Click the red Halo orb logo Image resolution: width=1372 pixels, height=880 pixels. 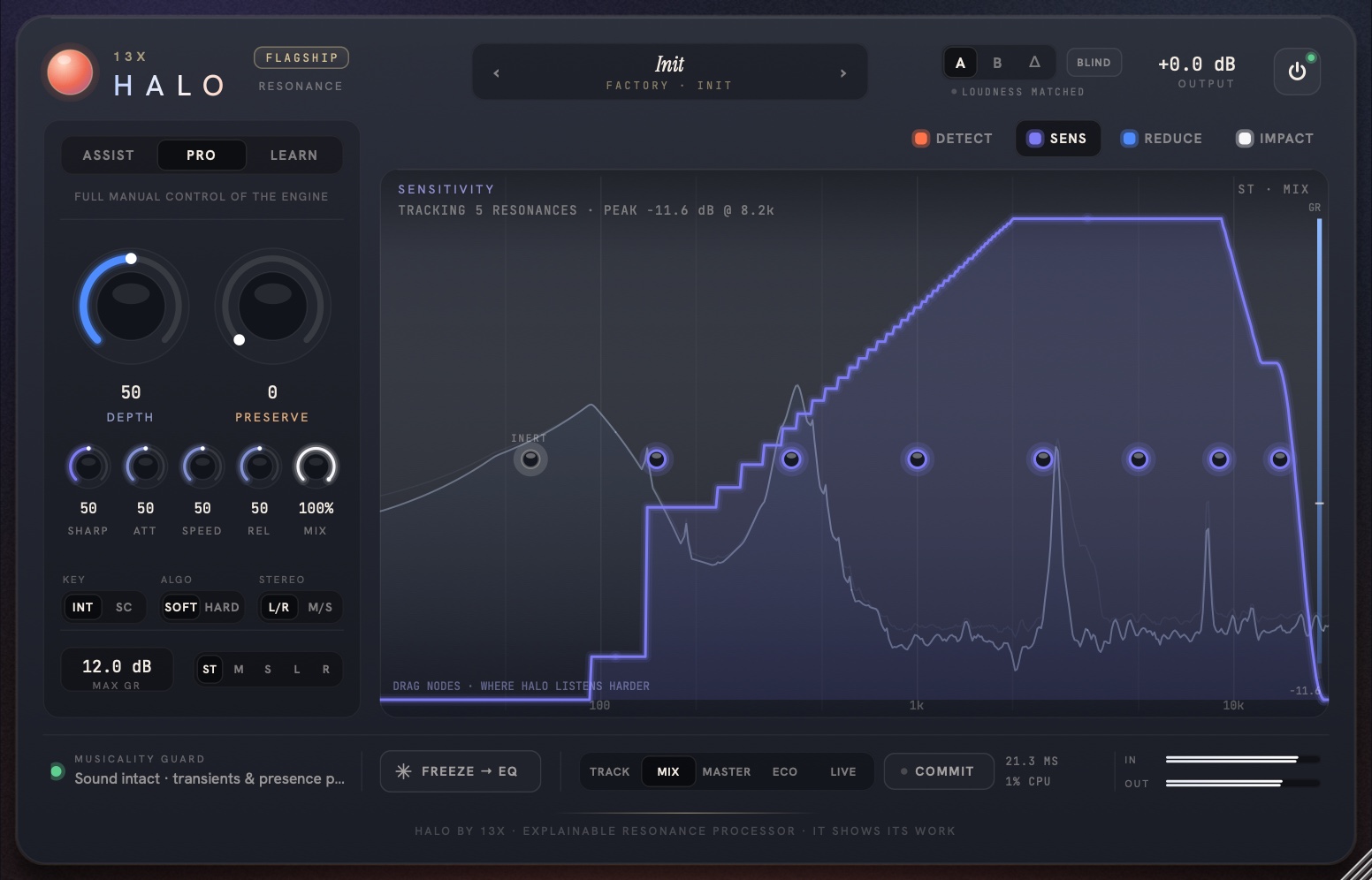(70, 72)
